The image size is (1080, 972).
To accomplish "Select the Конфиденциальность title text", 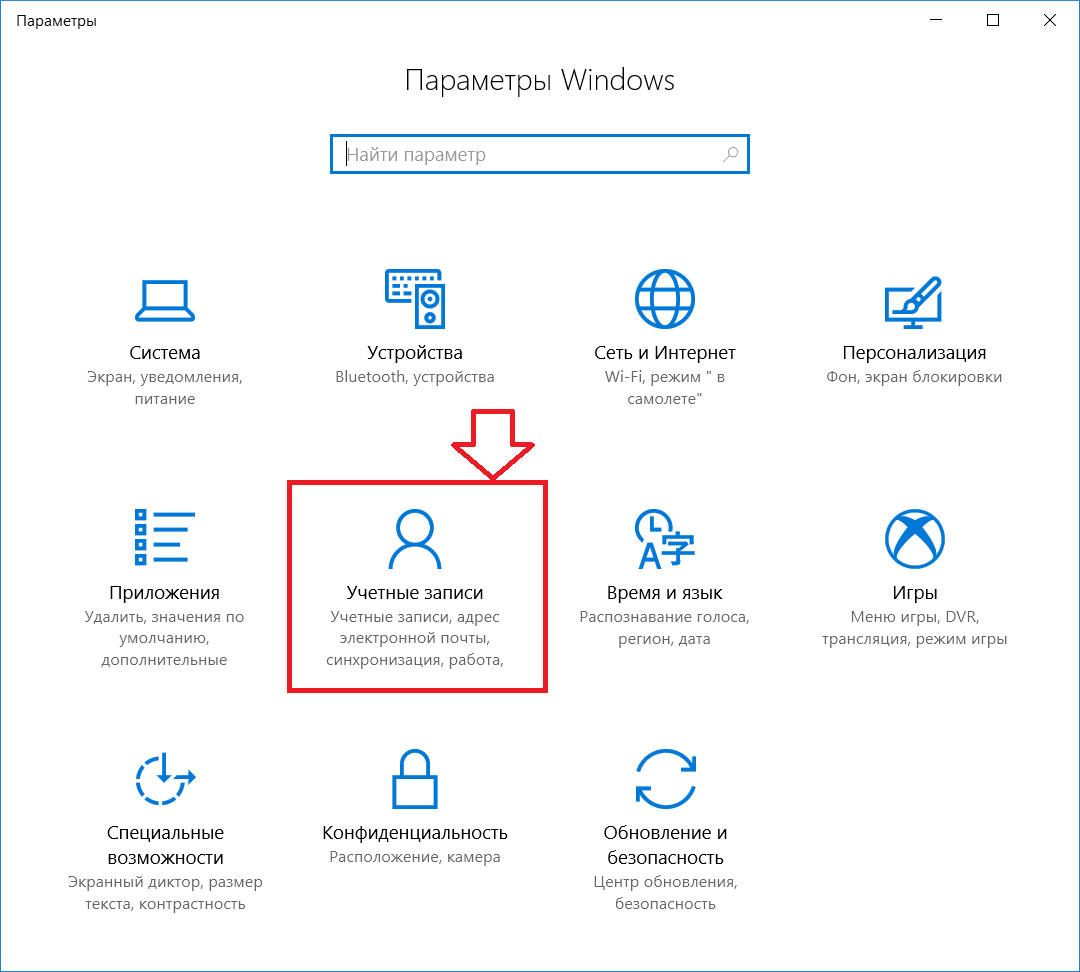I will click(415, 833).
